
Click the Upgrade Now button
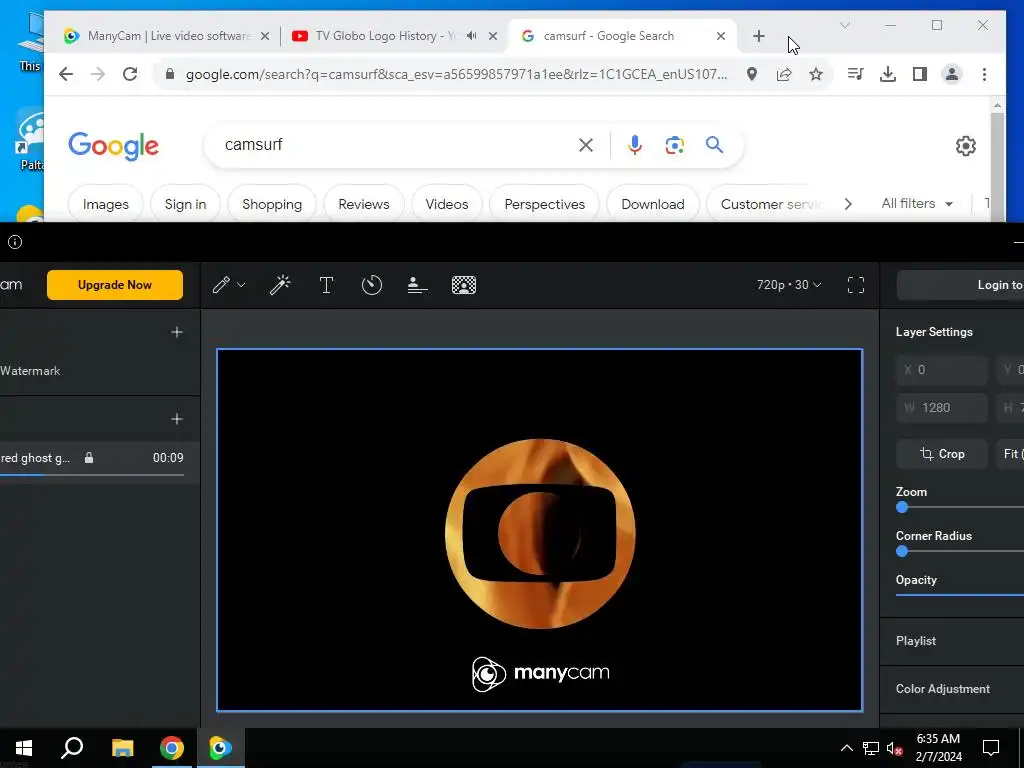[x=115, y=285]
